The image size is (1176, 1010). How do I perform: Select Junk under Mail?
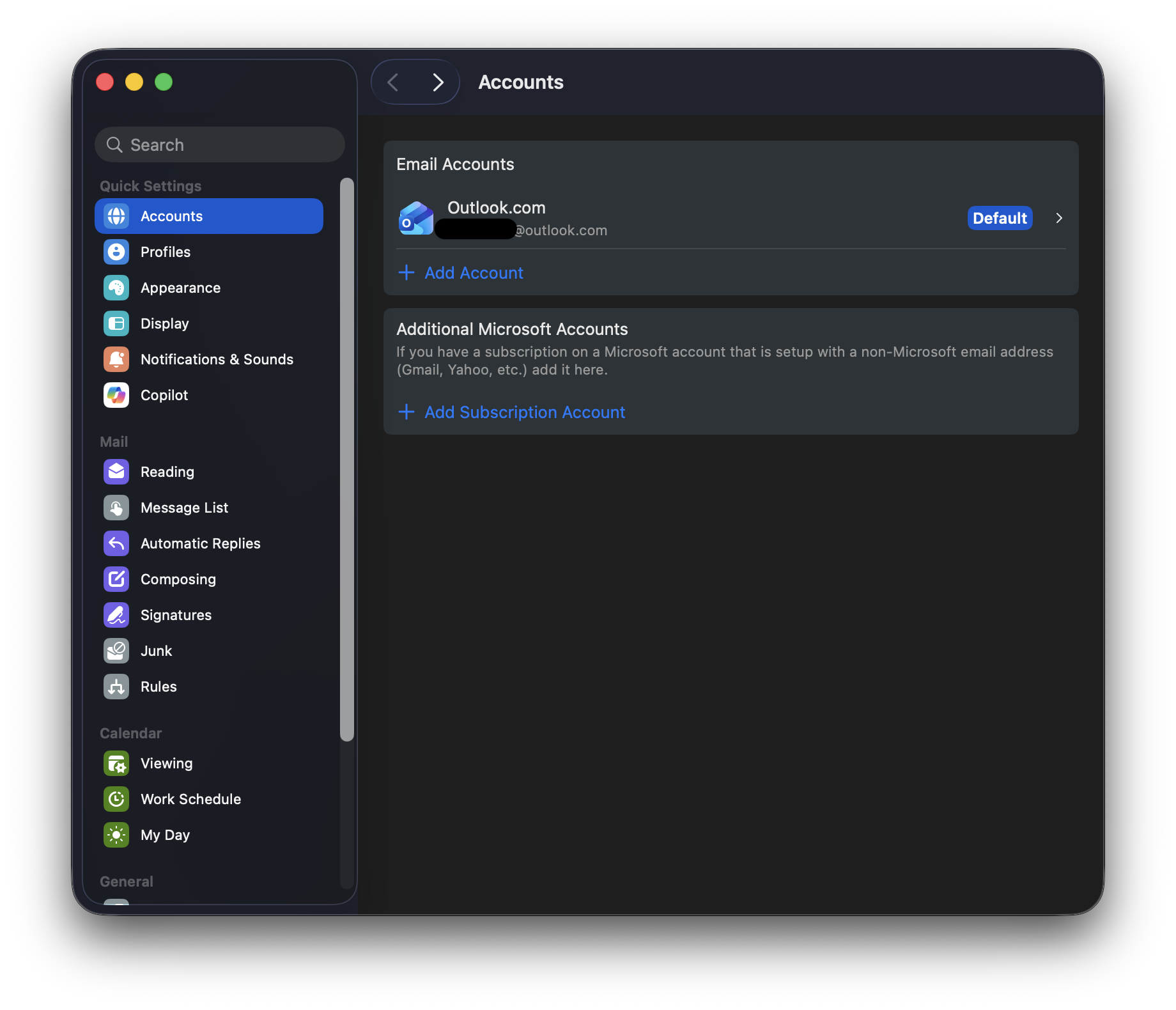pos(209,651)
